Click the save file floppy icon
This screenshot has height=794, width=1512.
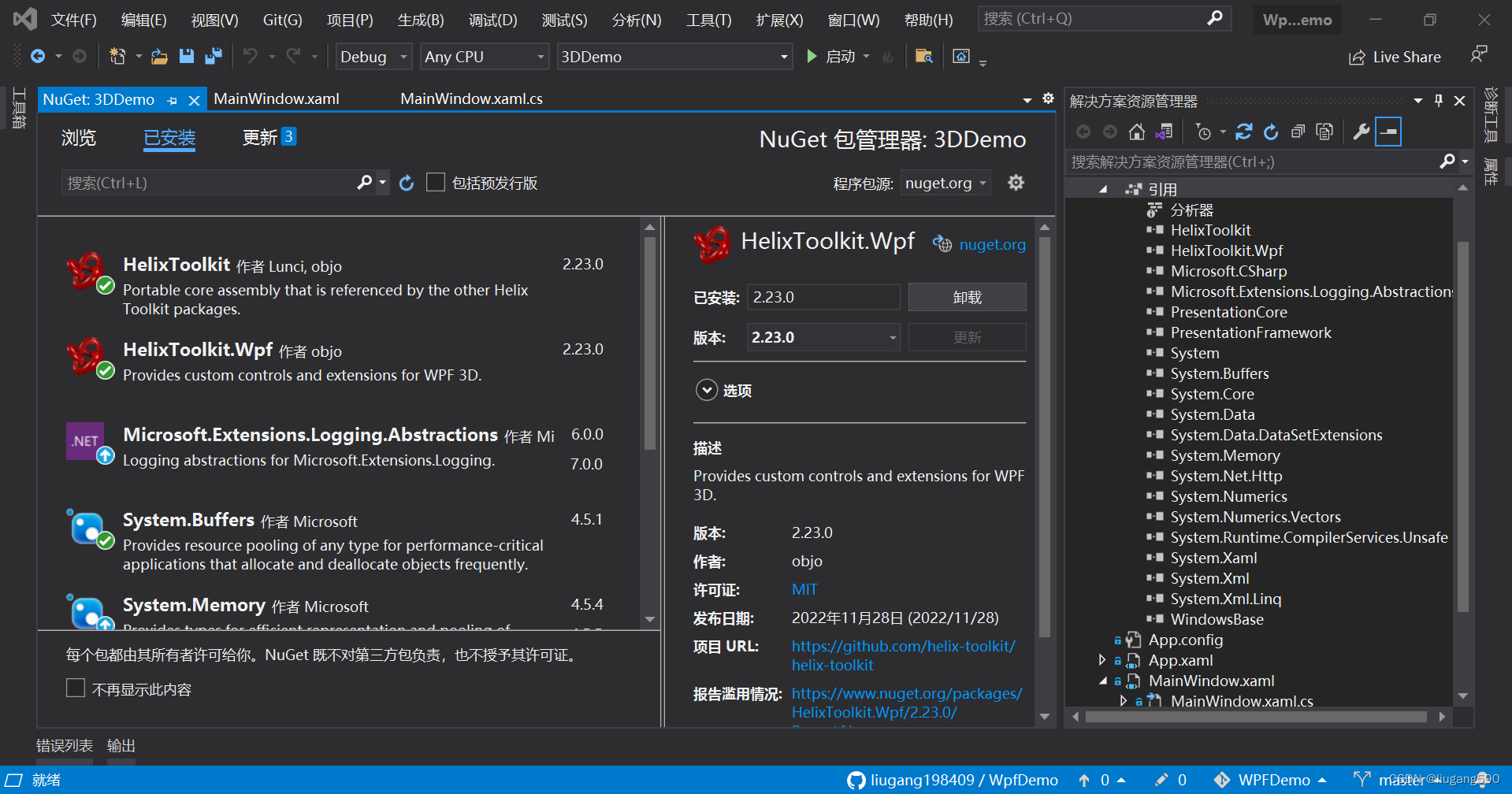coord(187,56)
